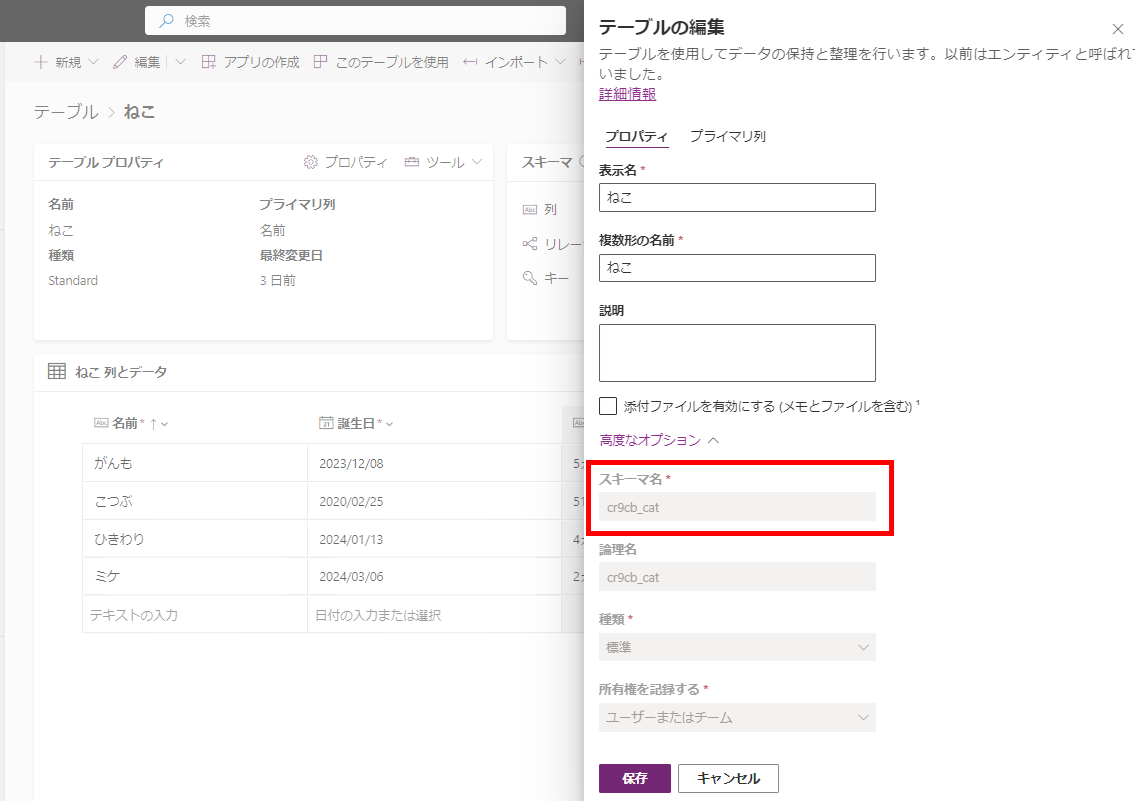Select the プロパティ tab

point(636,136)
